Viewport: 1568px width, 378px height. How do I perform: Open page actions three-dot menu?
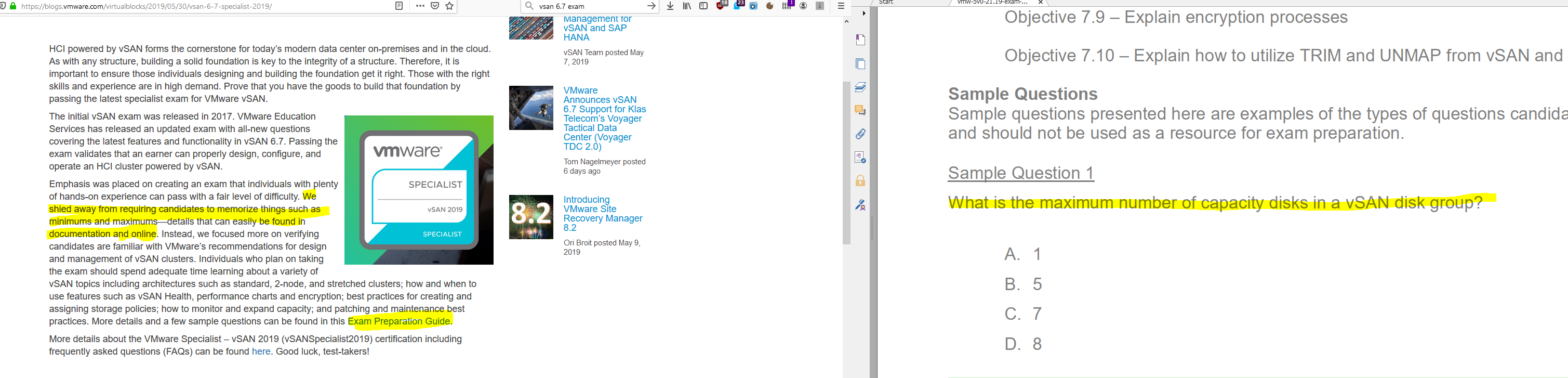coord(420,6)
